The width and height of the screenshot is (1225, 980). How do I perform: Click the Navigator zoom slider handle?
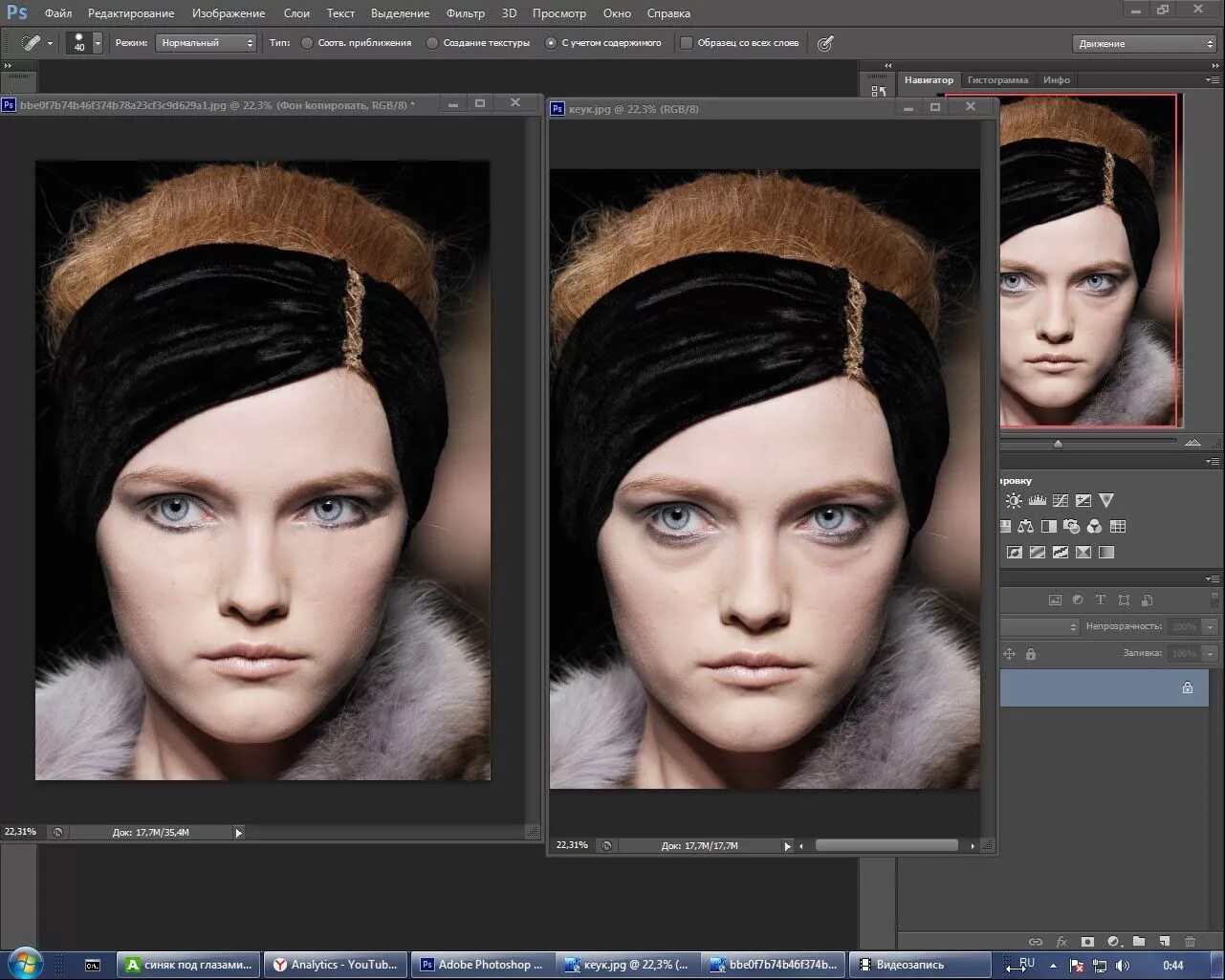(1058, 444)
